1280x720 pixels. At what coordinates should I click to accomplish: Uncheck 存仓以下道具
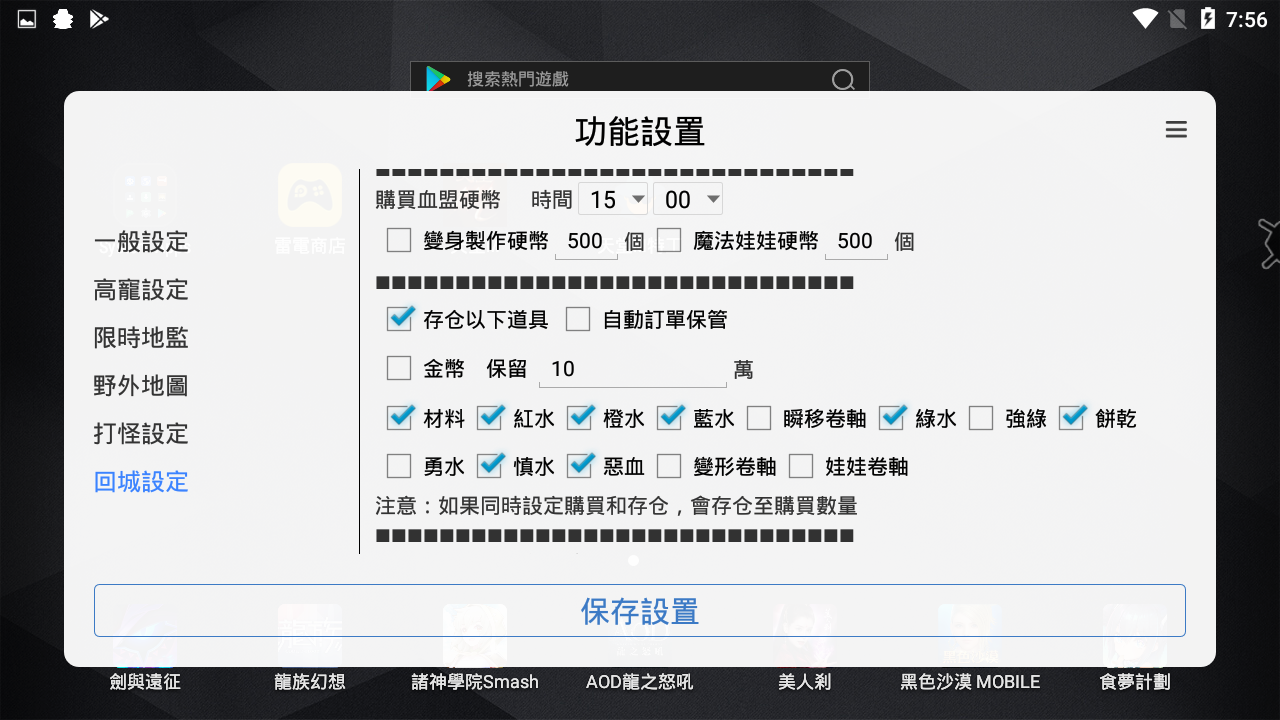pos(400,318)
